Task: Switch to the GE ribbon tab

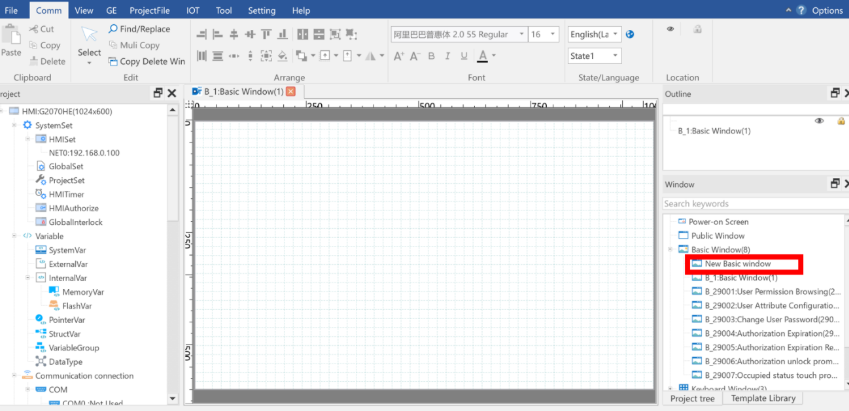Action: coord(112,10)
